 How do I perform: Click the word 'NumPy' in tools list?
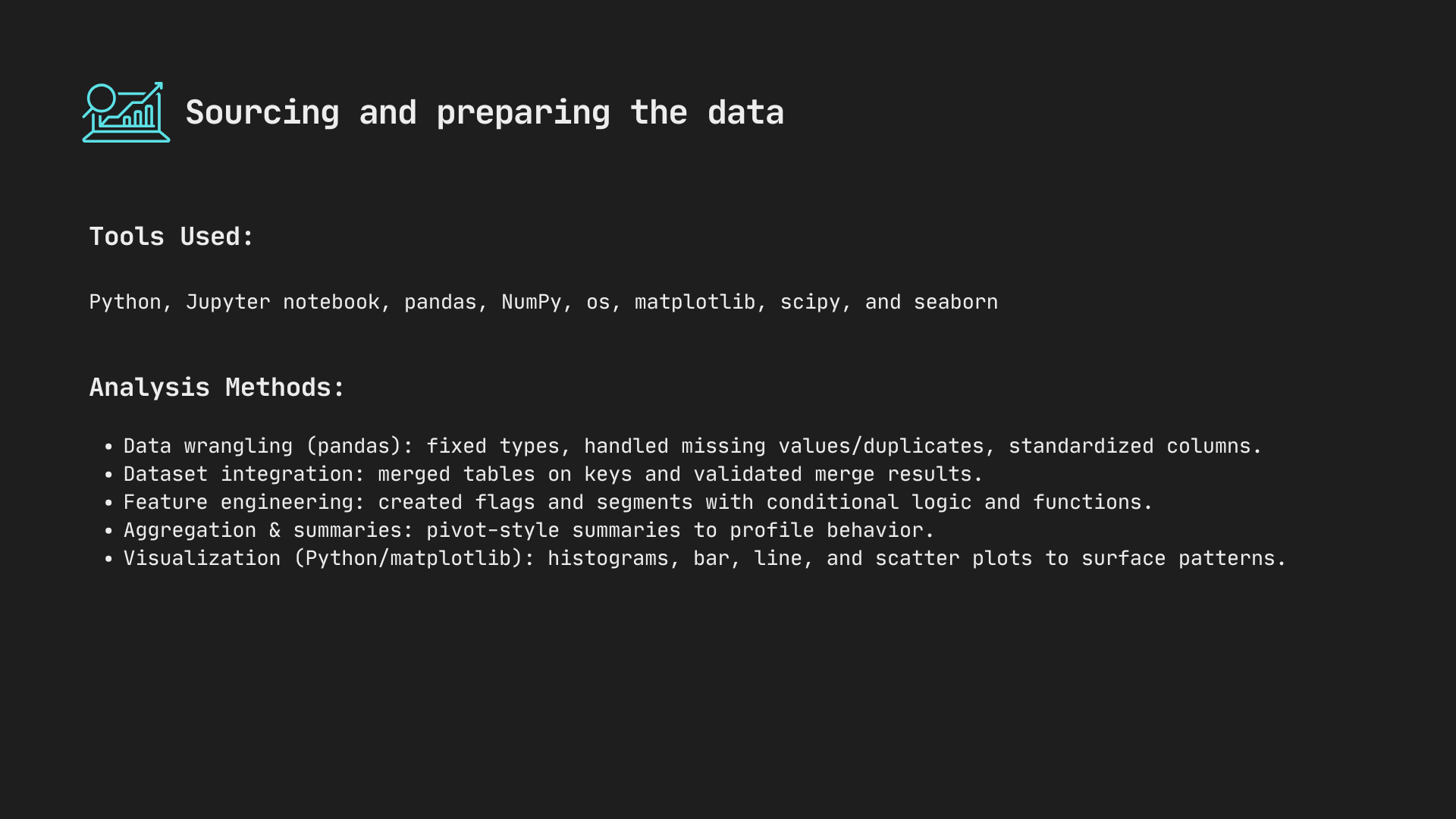tap(531, 302)
